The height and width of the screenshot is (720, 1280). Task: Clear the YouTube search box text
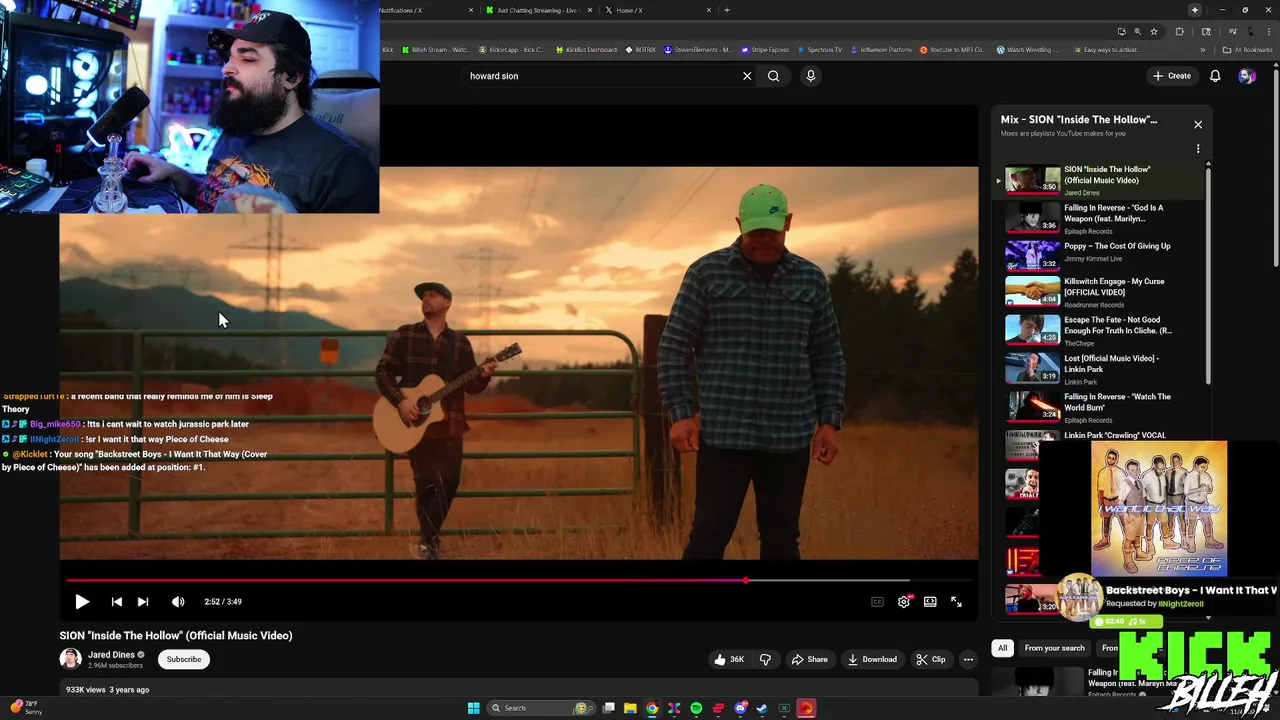[747, 76]
